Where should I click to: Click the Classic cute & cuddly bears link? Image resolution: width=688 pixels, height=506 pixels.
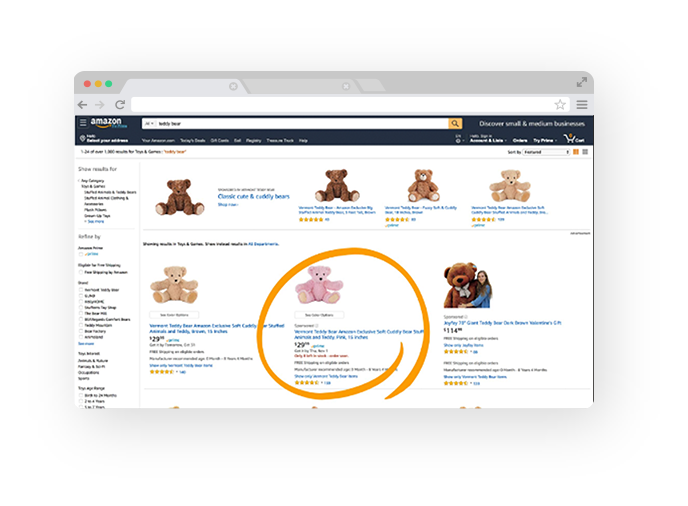(x=254, y=196)
